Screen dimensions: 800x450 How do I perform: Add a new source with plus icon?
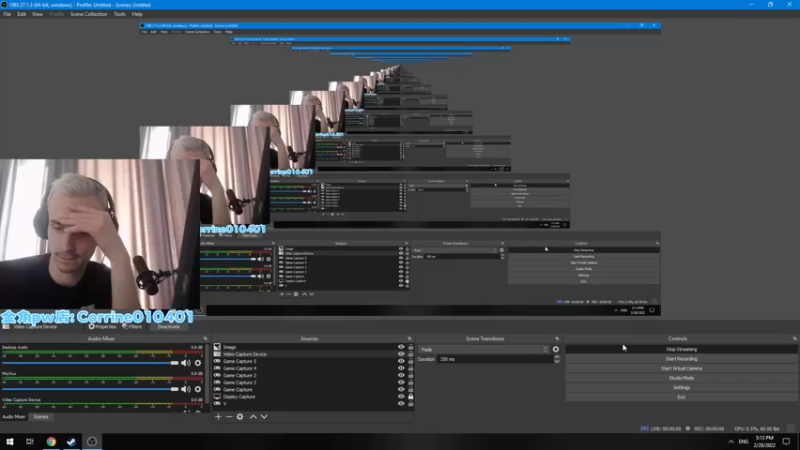point(218,417)
